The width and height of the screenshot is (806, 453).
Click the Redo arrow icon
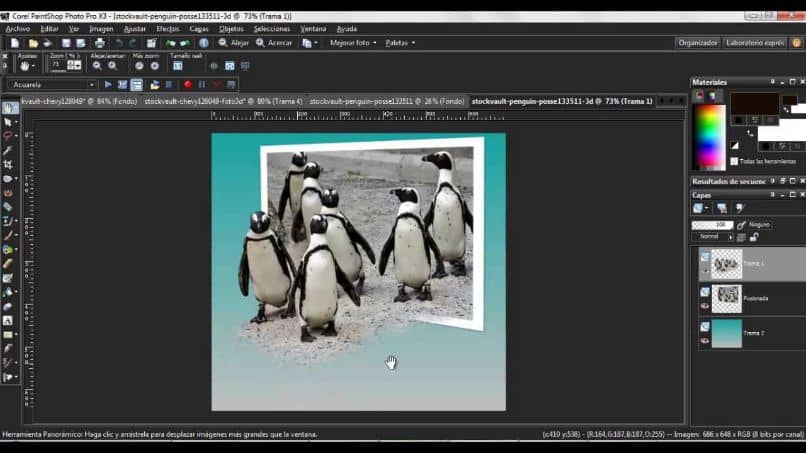pyautogui.click(x=133, y=43)
